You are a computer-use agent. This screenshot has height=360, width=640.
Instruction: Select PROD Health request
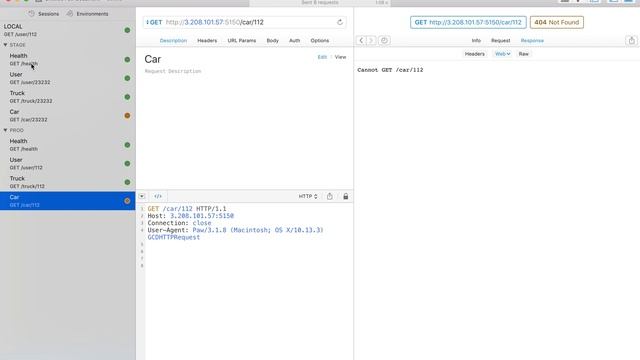pyautogui.click(x=67, y=145)
